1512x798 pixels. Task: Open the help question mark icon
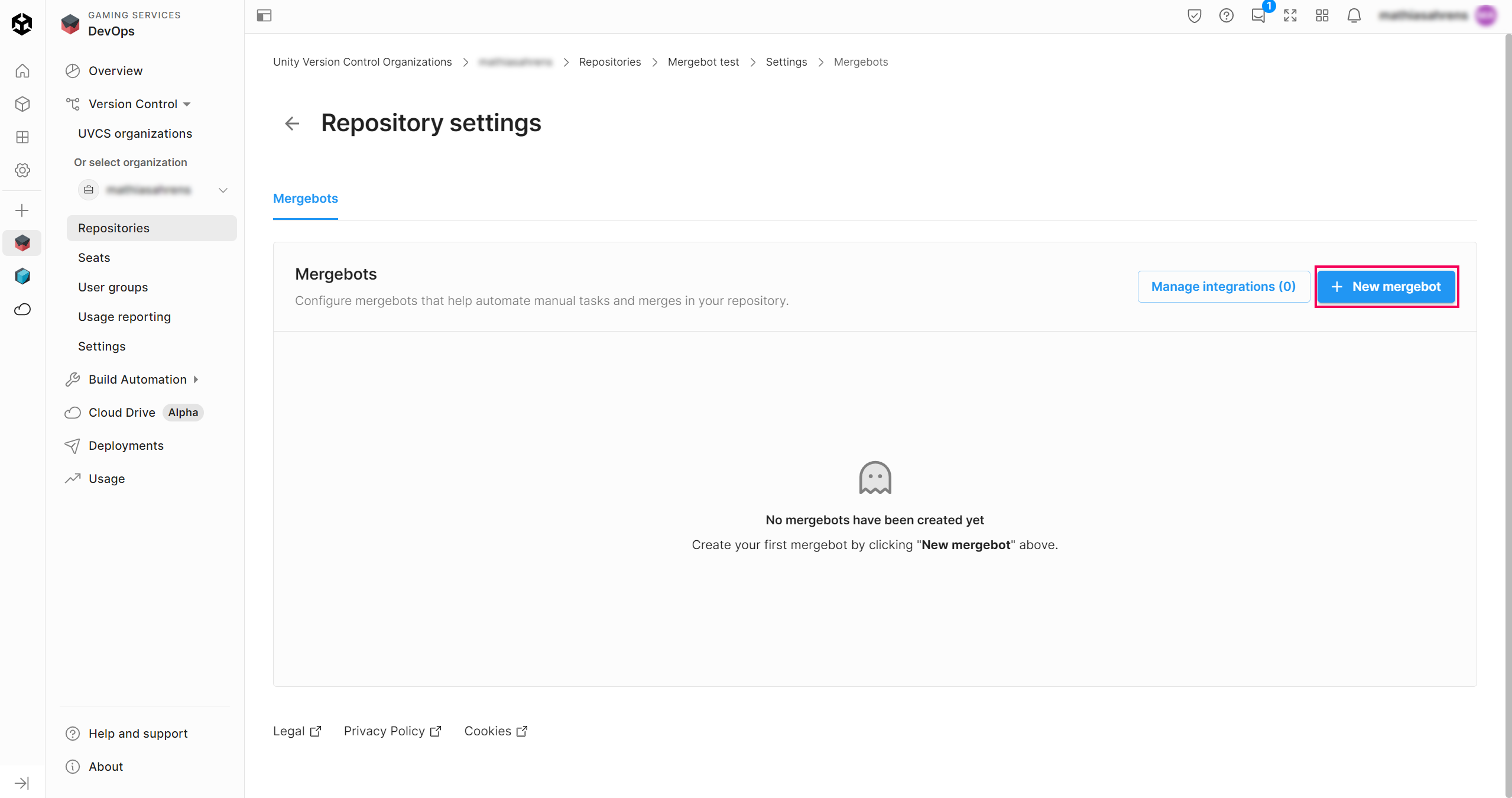click(x=1226, y=16)
